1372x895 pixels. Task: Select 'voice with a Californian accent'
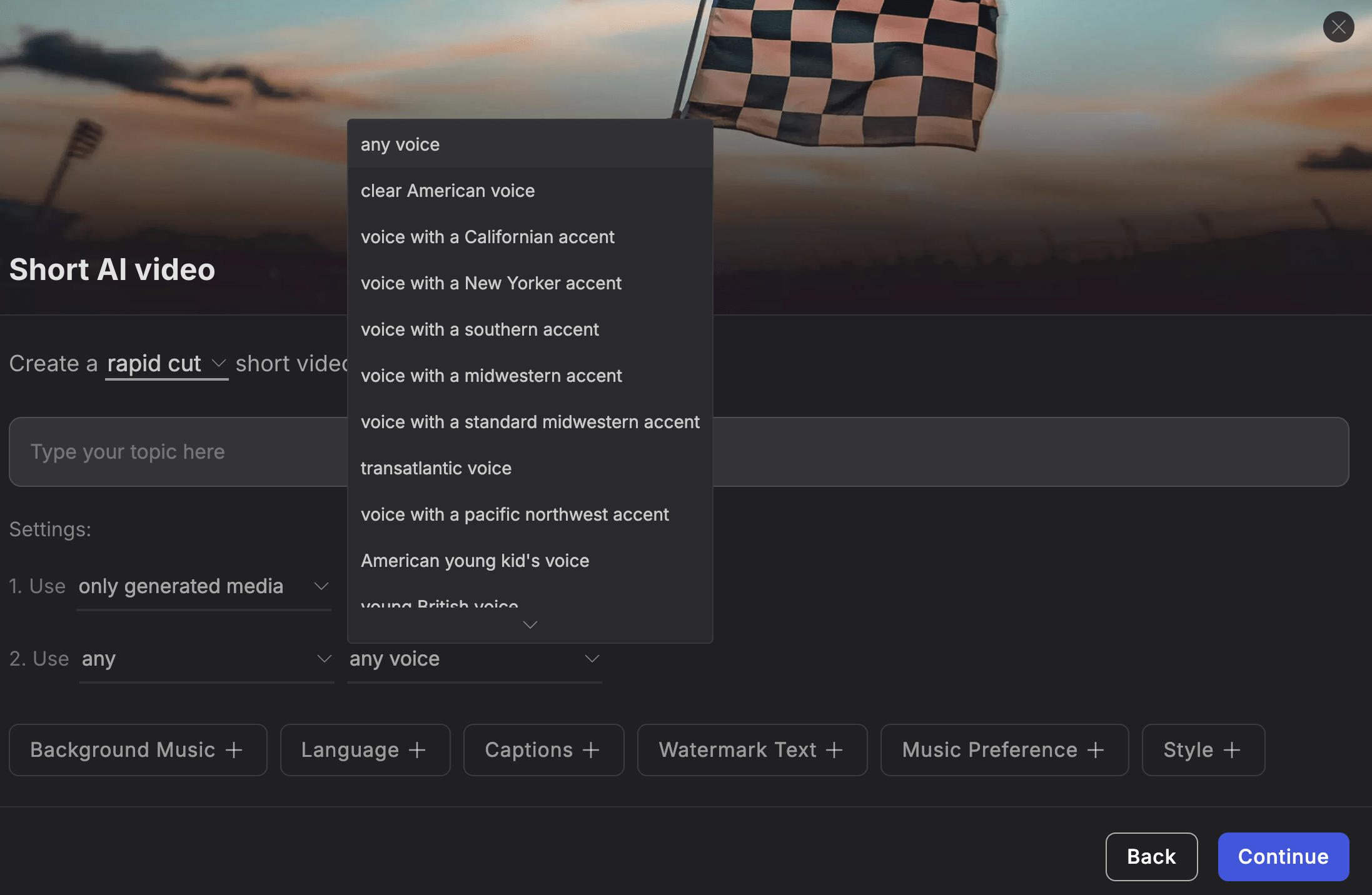tap(488, 235)
